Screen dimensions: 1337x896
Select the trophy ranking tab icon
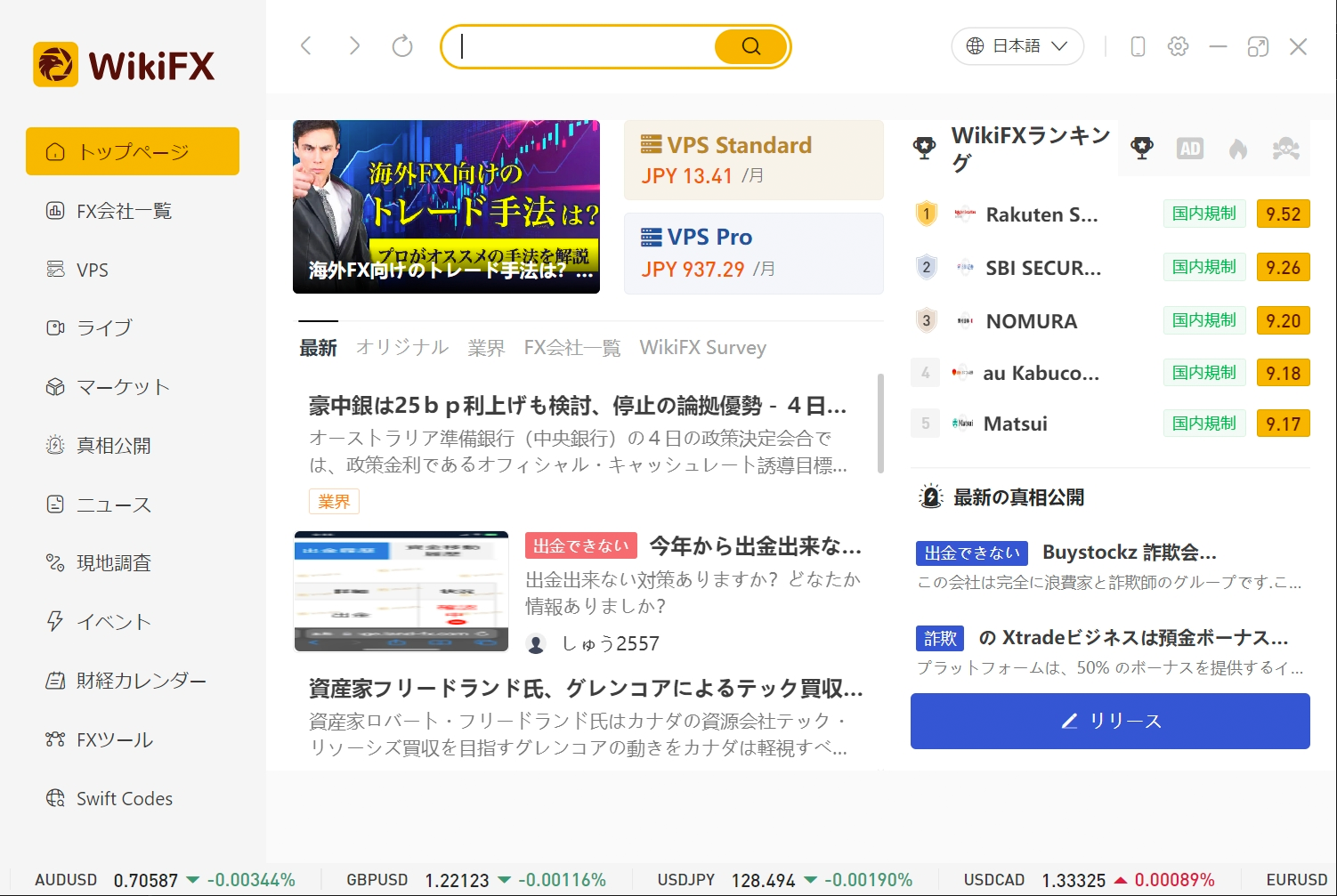(x=1142, y=149)
